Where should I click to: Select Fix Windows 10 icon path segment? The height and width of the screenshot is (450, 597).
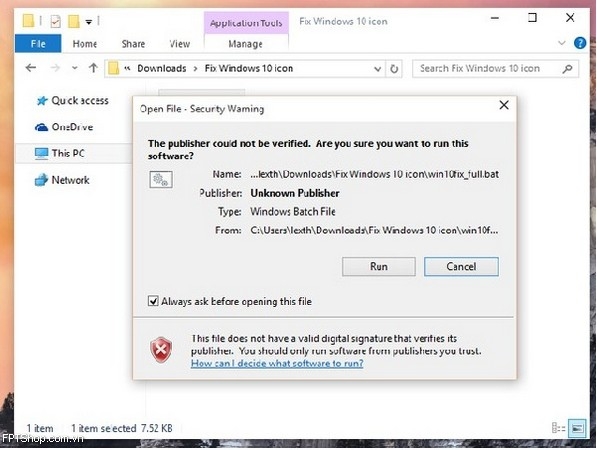tap(249, 69)
